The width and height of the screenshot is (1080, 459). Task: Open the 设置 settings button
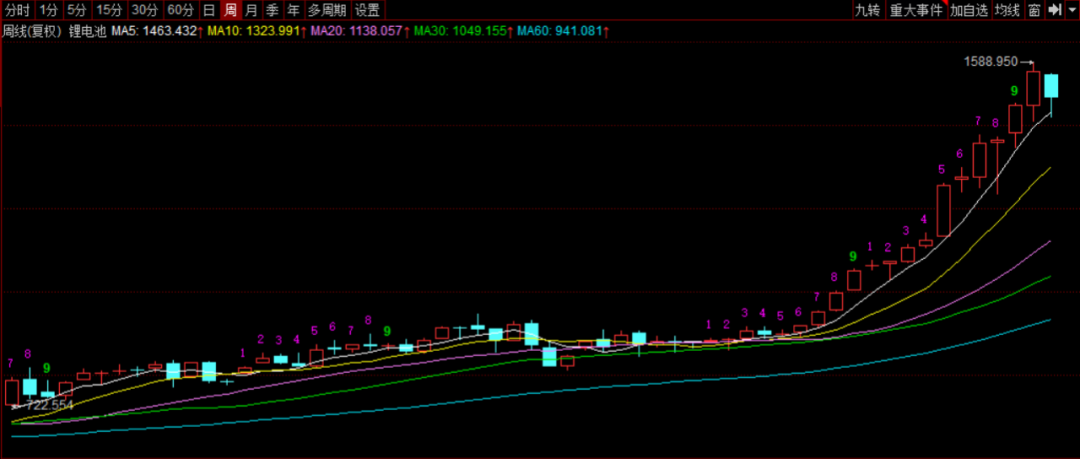[x=368, y=10]
